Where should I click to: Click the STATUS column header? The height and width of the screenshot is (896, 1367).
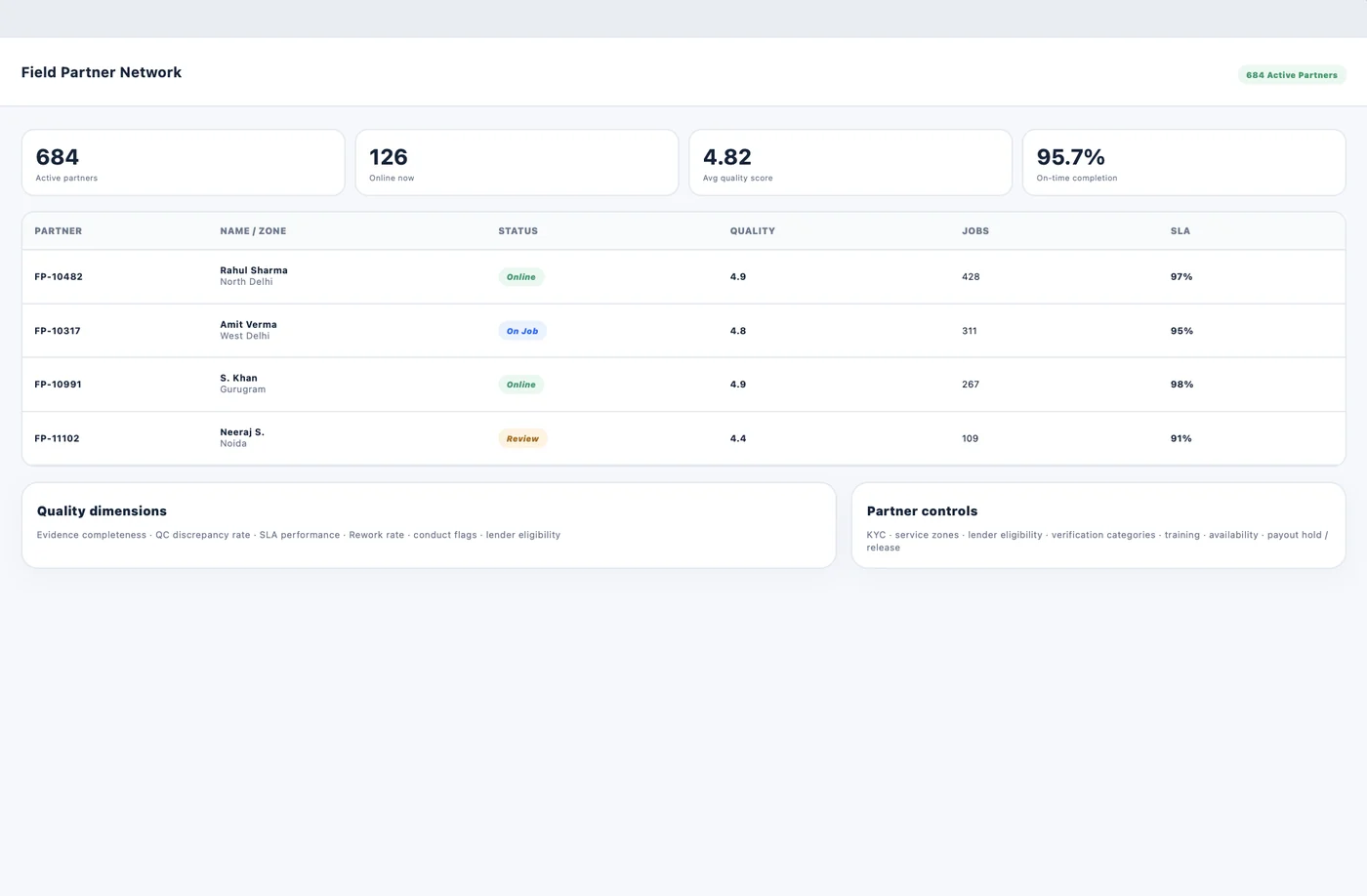click(518, 231)
